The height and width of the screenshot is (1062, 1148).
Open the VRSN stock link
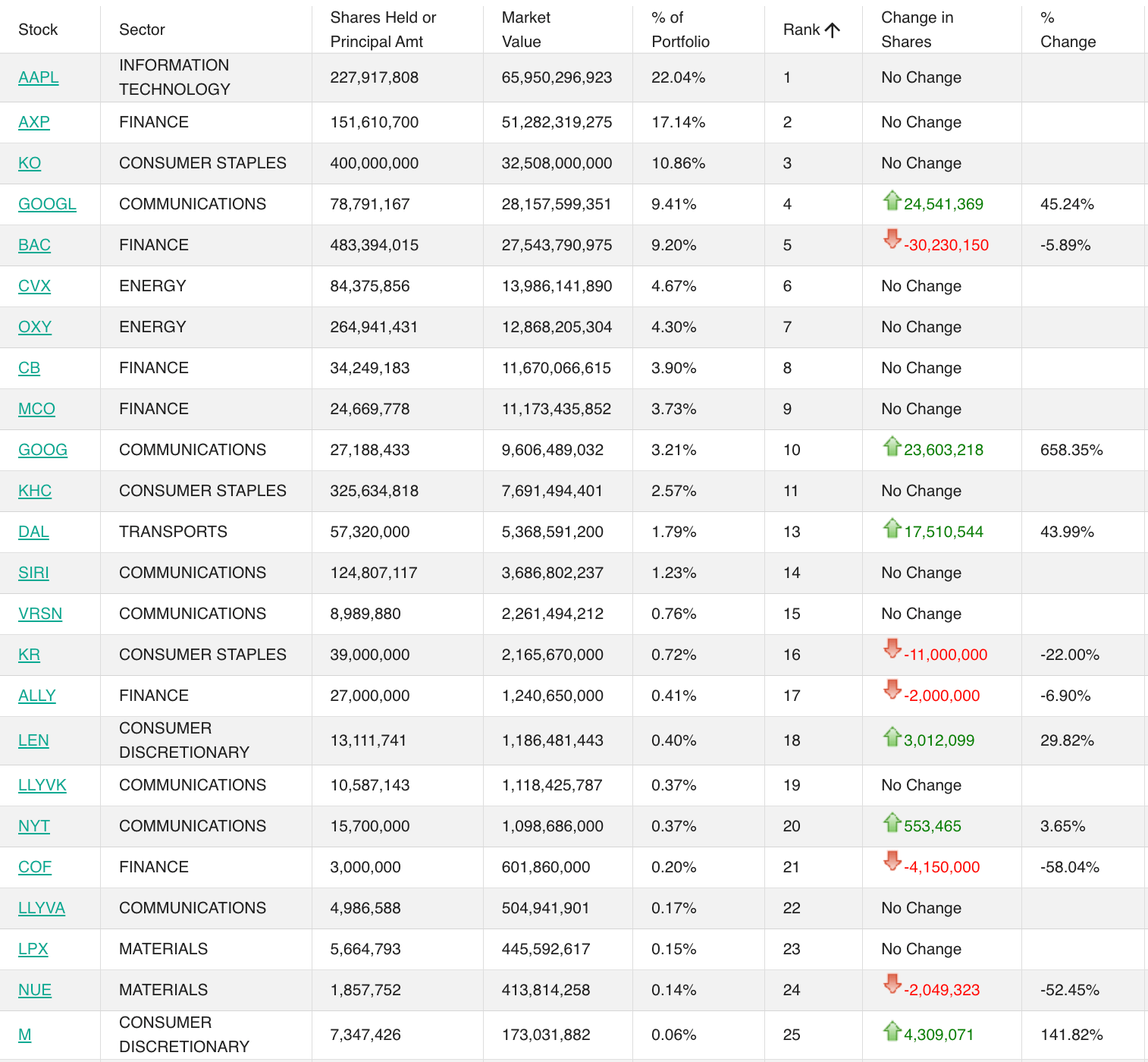tap(40, 614)
